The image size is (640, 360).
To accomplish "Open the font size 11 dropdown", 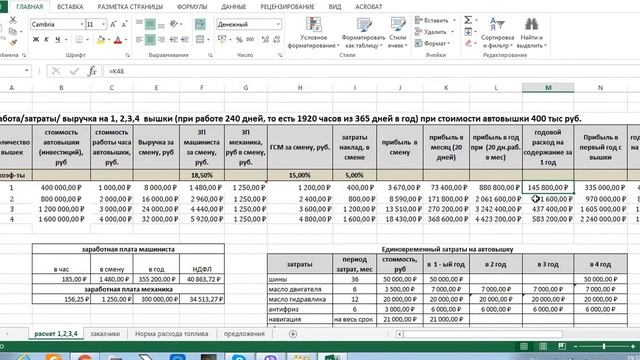I will (x=103, y=24).
